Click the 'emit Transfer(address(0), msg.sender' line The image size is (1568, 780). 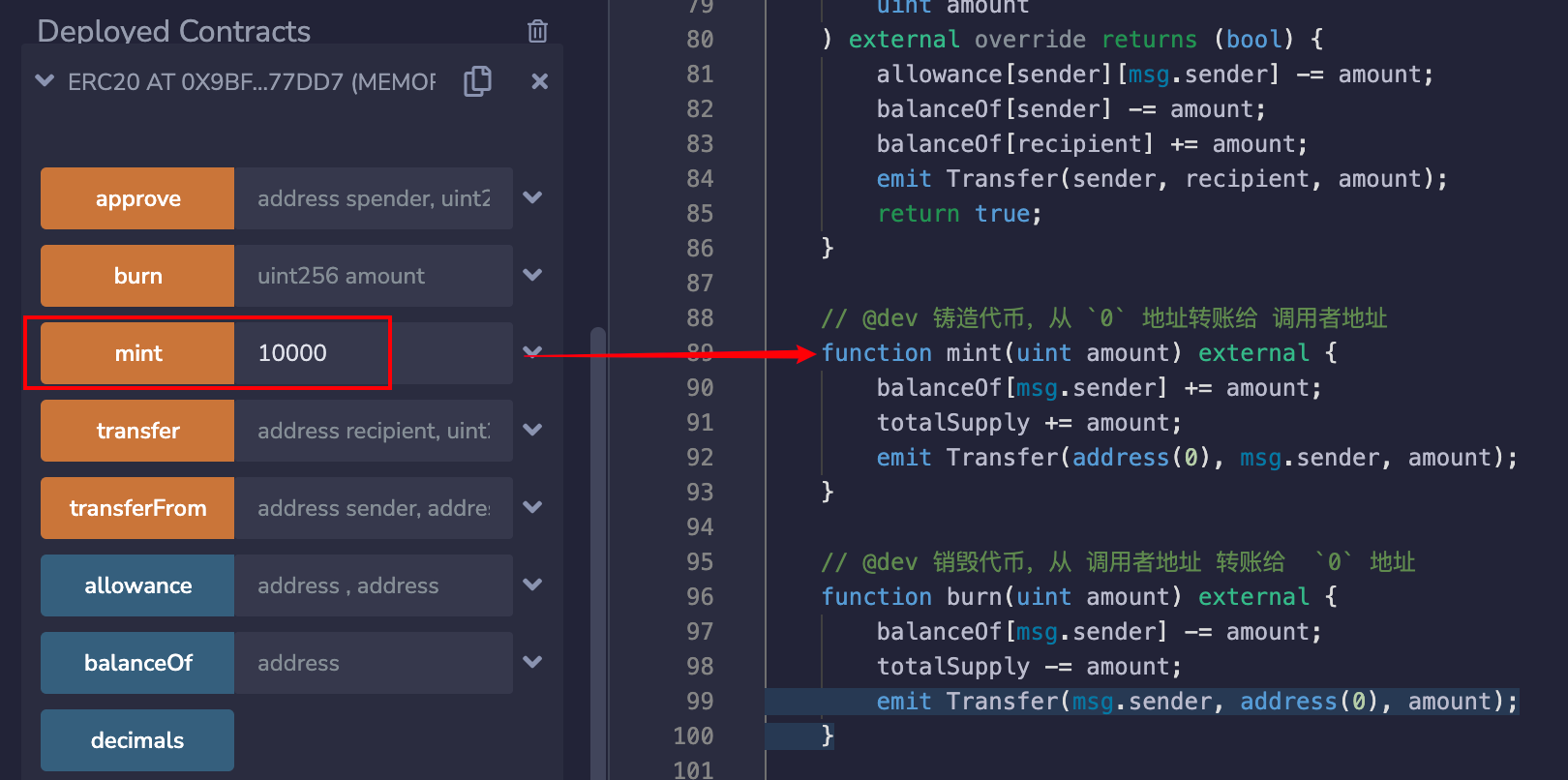(x=1197, y=458)
